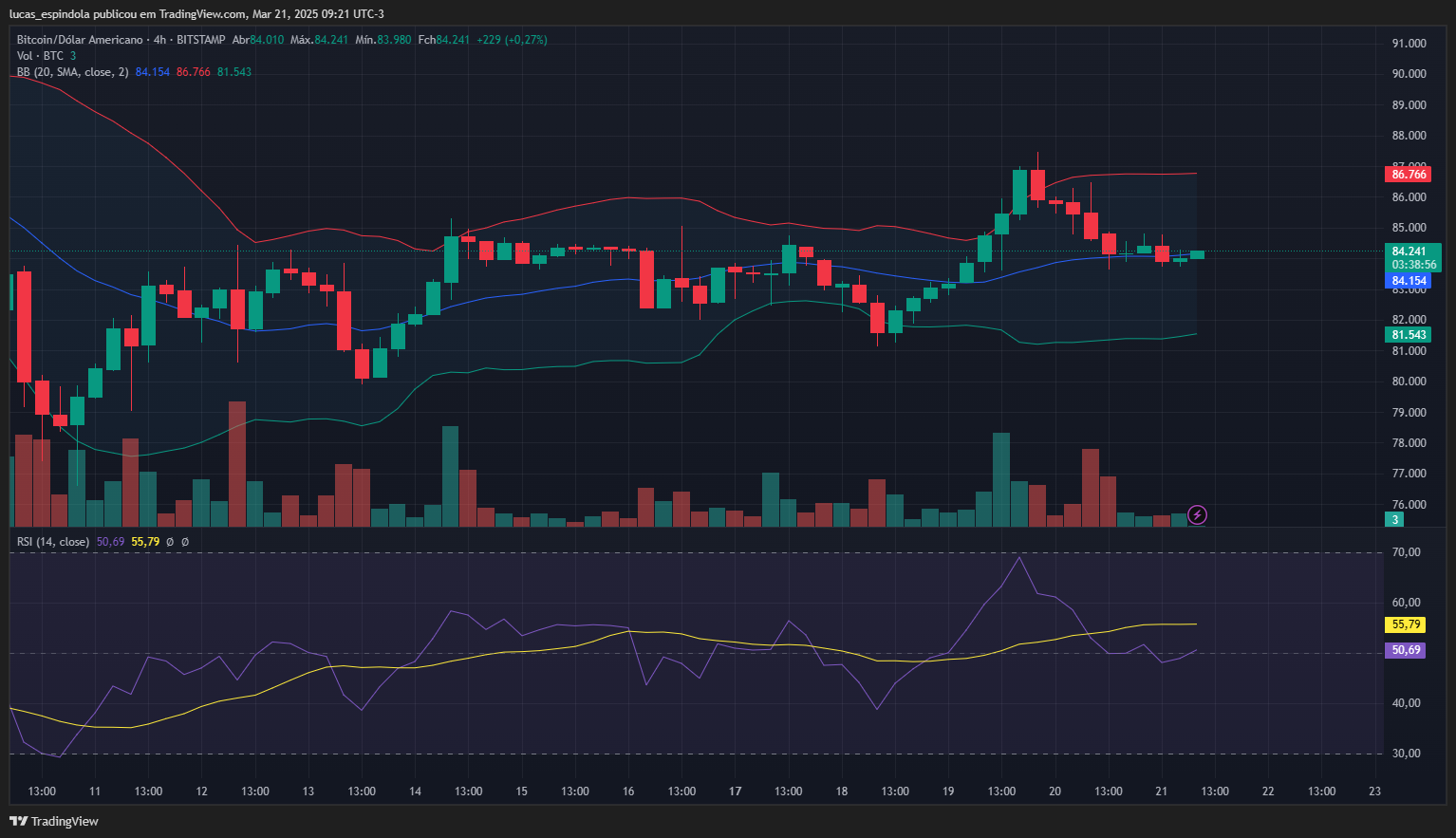Select the blue 84.154 basis price tag
This screenshot has height=838, width=1456.
click(1409, 281)
